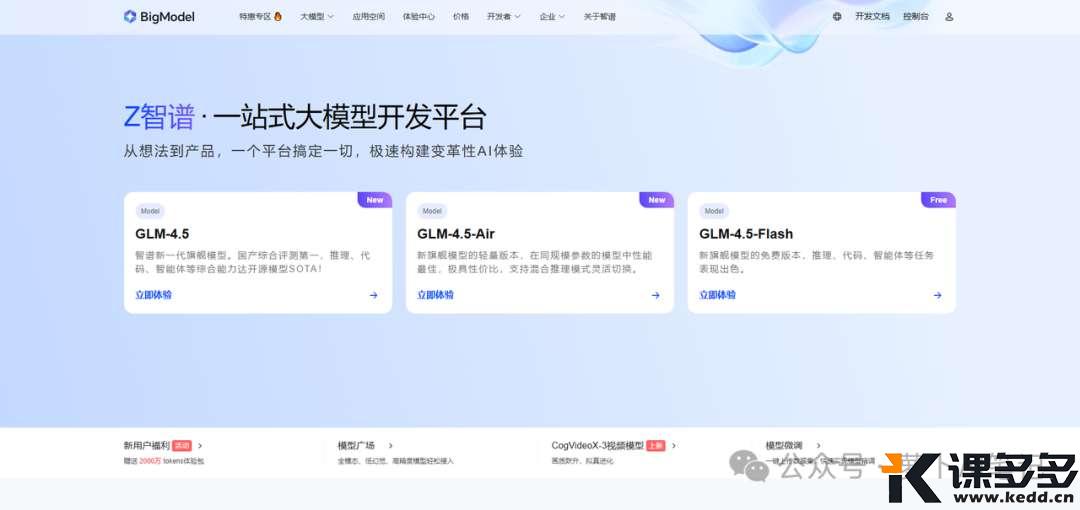1080x510 pixels.
Task: Open the 价格 page
Action: point(461,17)
